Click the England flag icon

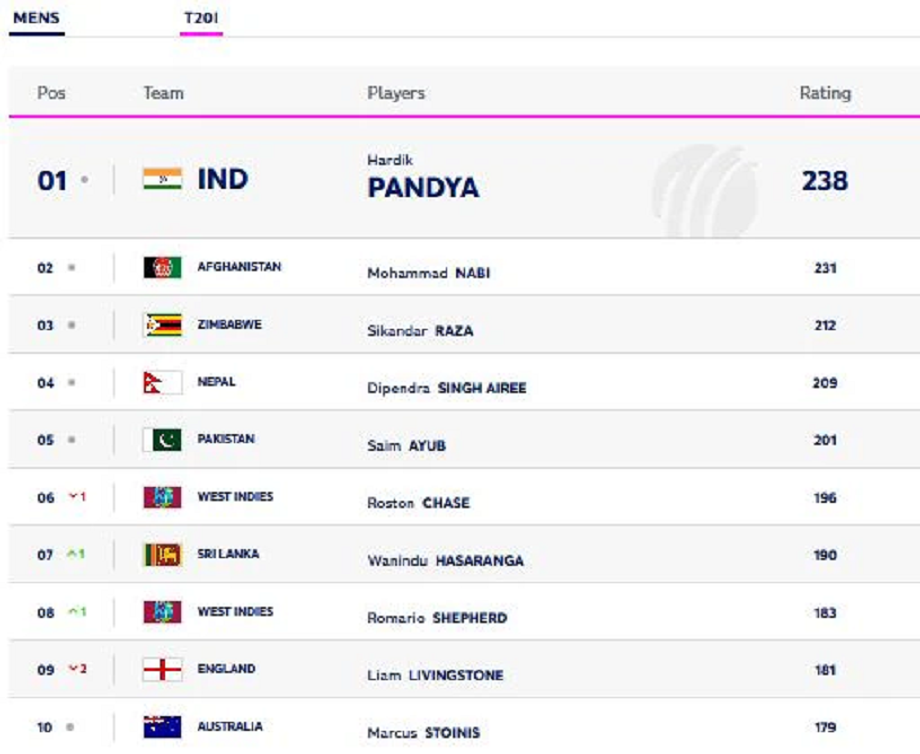click(162, 670)
